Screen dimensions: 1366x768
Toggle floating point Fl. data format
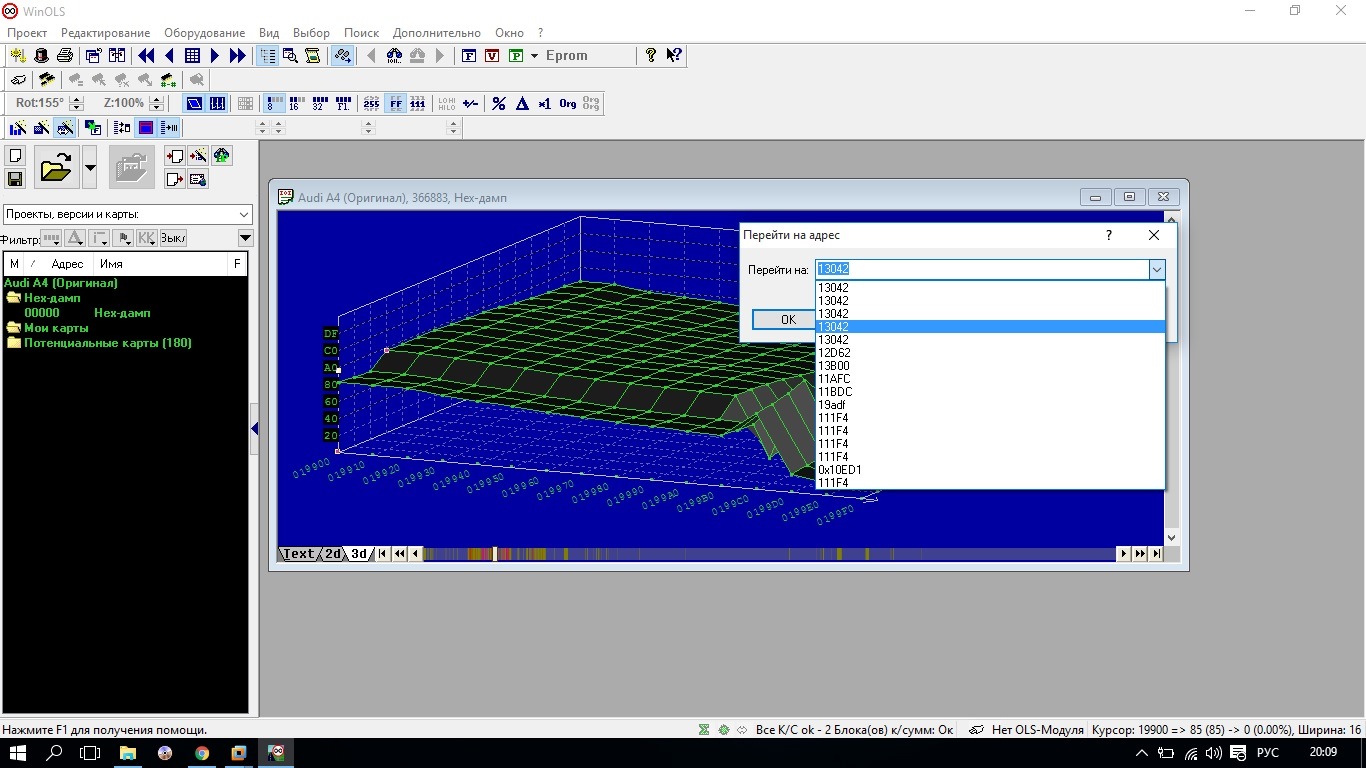(x=343, y=103)
